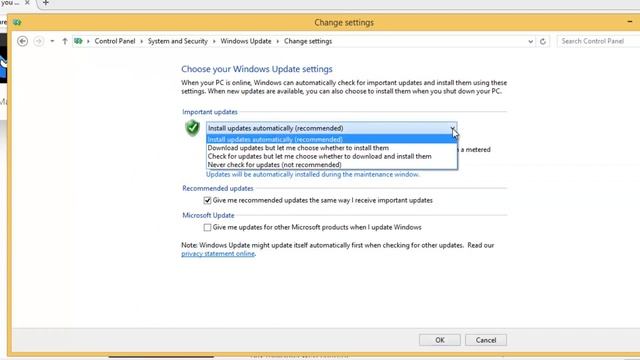
Task: Click the Search Control Panel field
Action: (598, 41)
